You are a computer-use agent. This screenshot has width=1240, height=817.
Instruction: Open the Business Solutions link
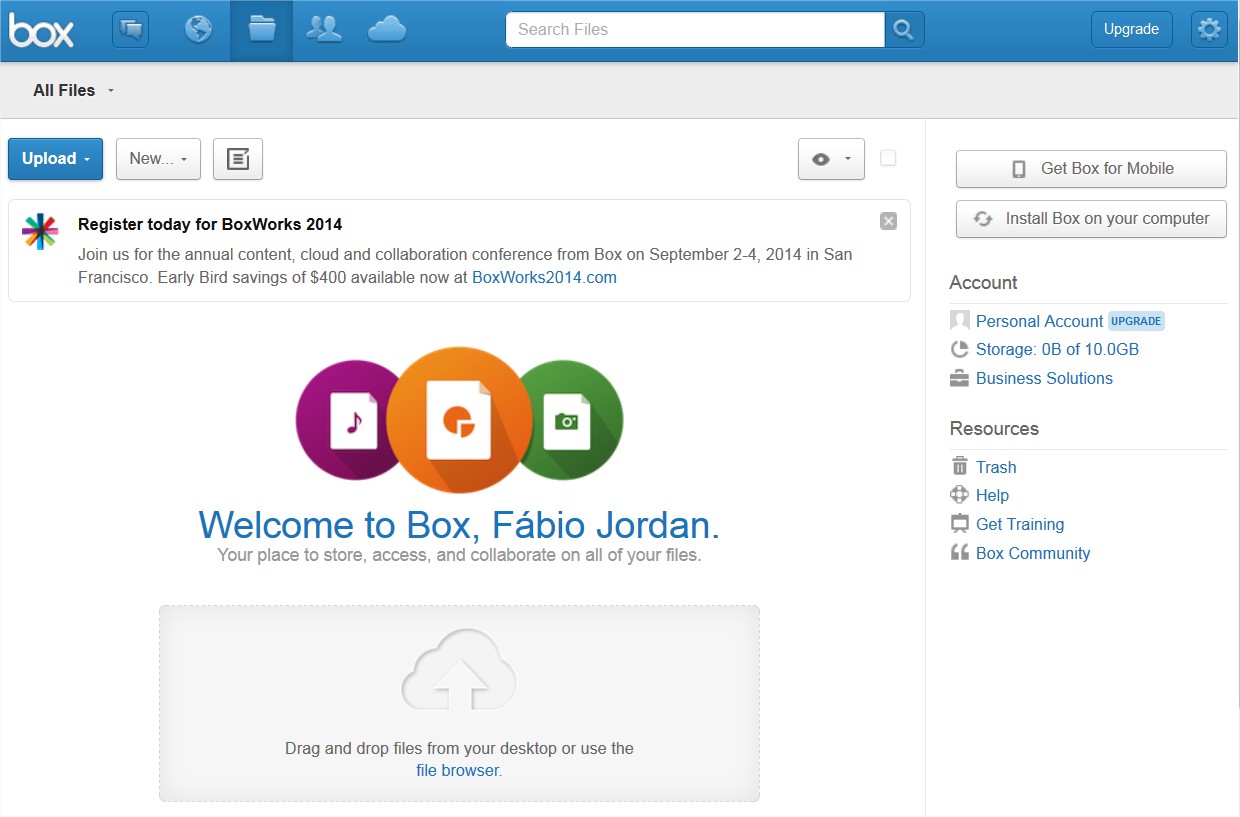pyautogui.click(x=1044, y=378)
